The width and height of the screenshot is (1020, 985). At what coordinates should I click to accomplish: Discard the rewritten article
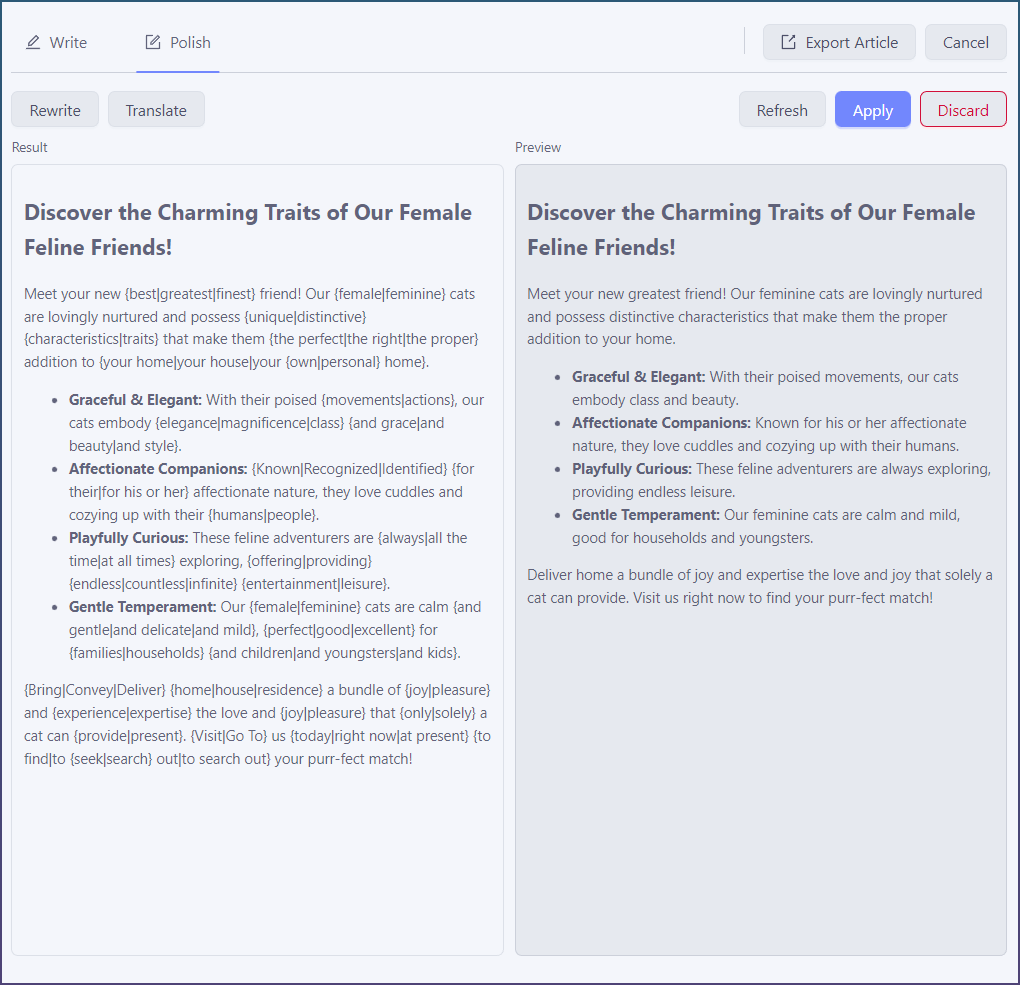click(962, 110)
